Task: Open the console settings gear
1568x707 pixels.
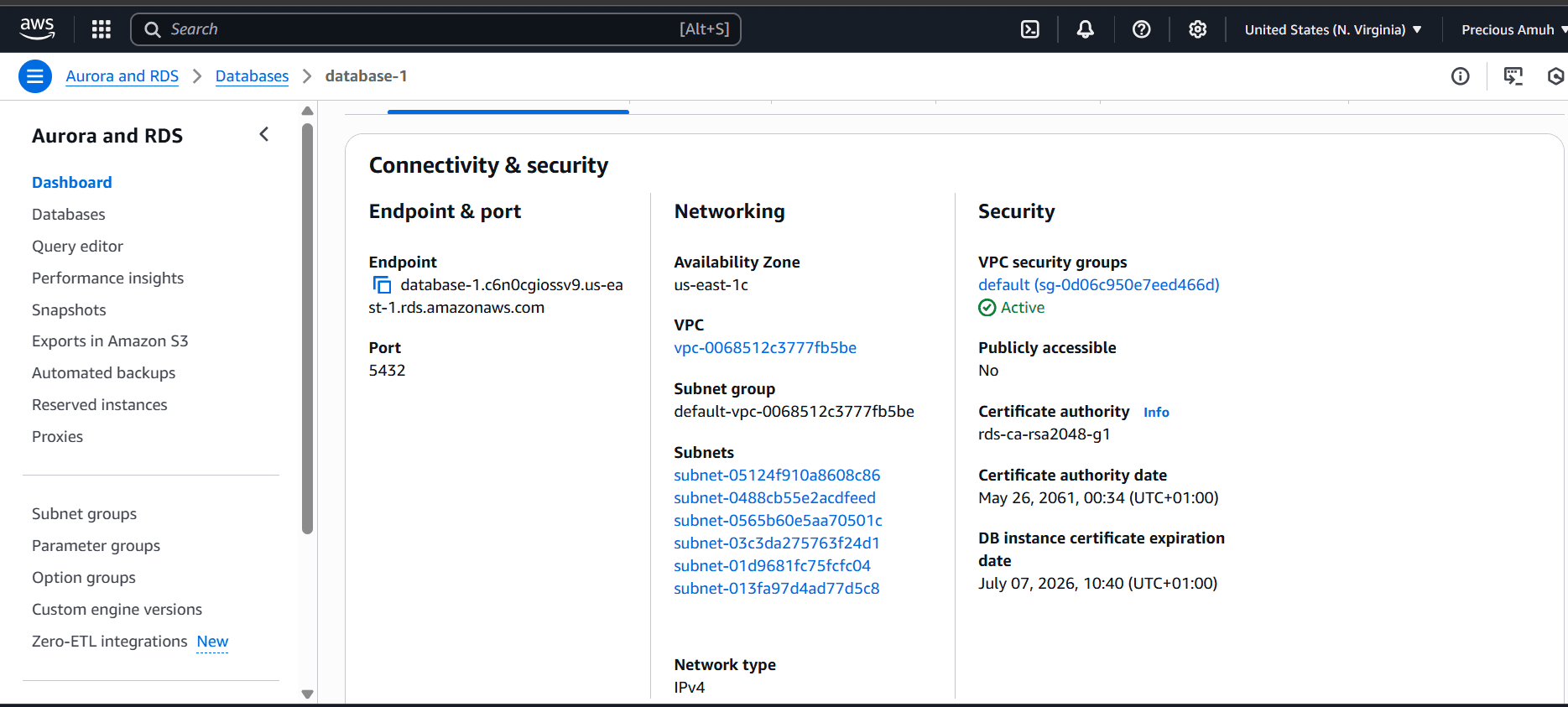Action: 1198,29
